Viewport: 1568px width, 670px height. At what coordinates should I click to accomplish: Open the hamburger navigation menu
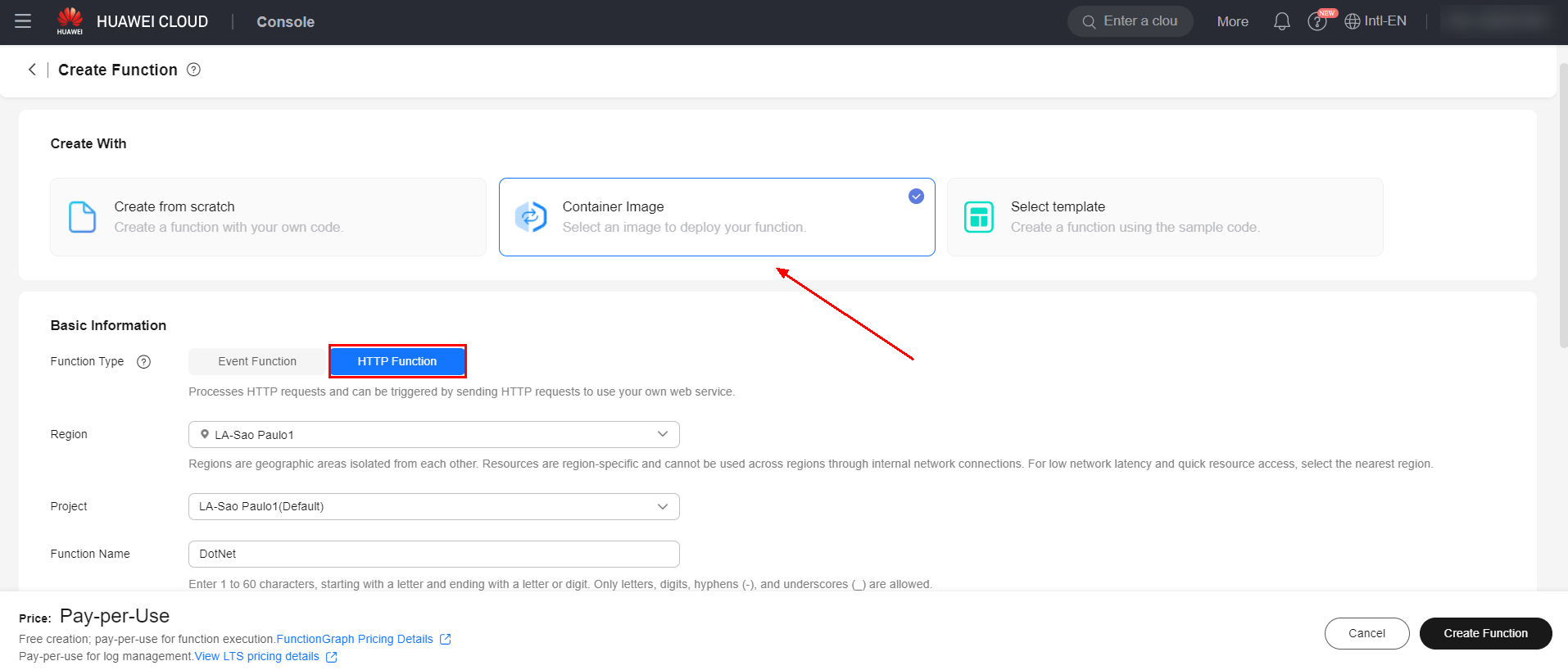pos(23,21)
